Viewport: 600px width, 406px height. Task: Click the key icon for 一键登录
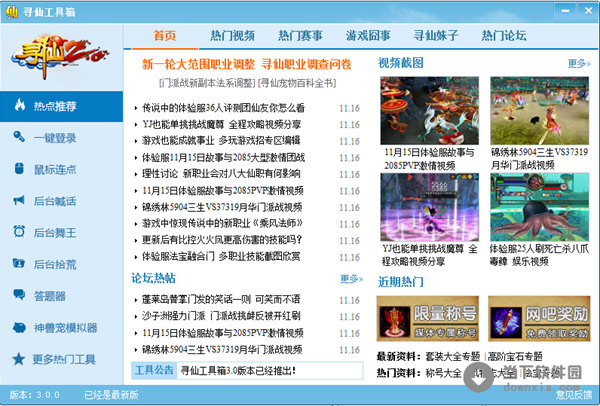coord(19,137)
